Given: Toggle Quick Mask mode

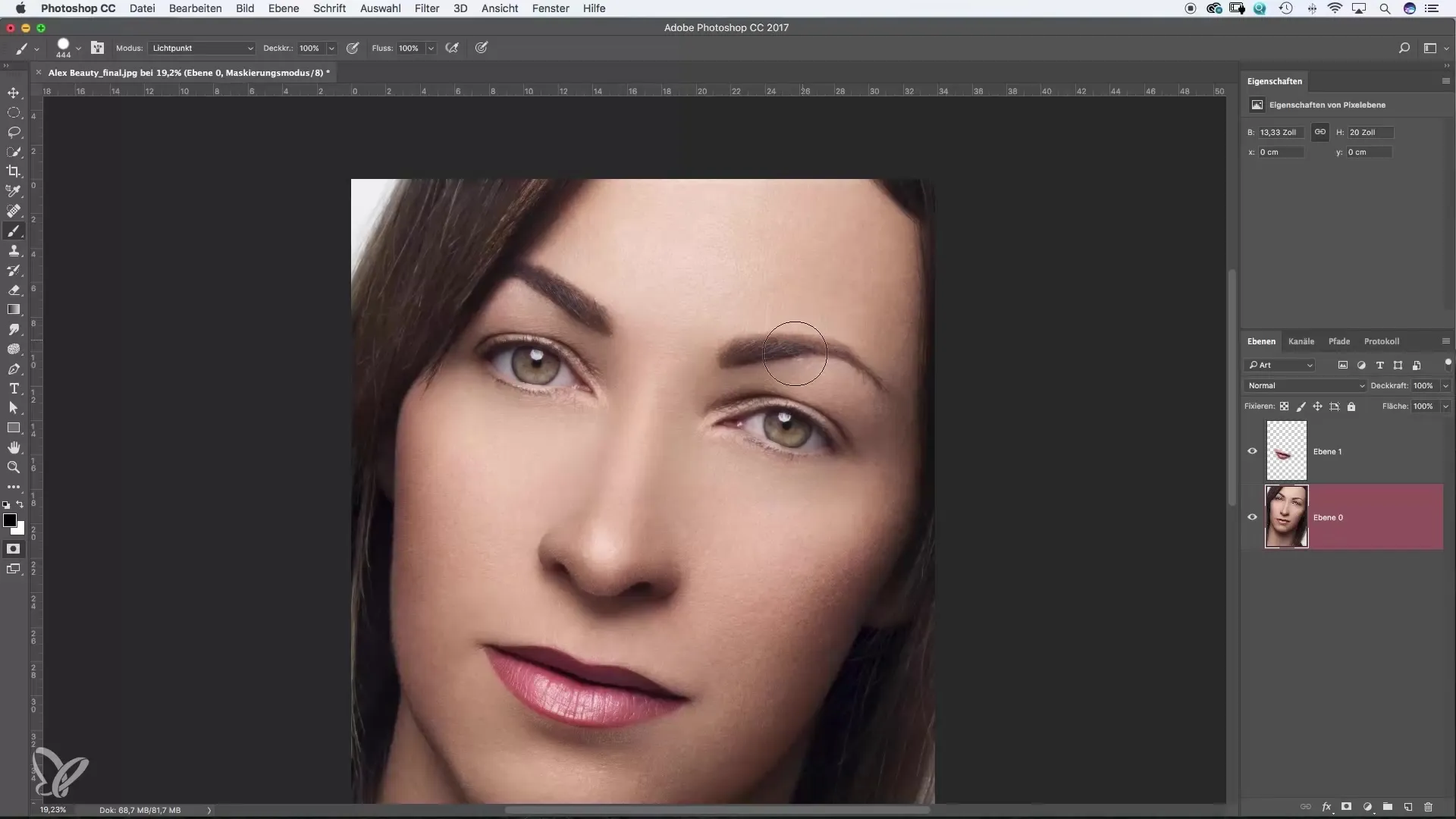Looking at the screenshot, I should pos(14,549).
